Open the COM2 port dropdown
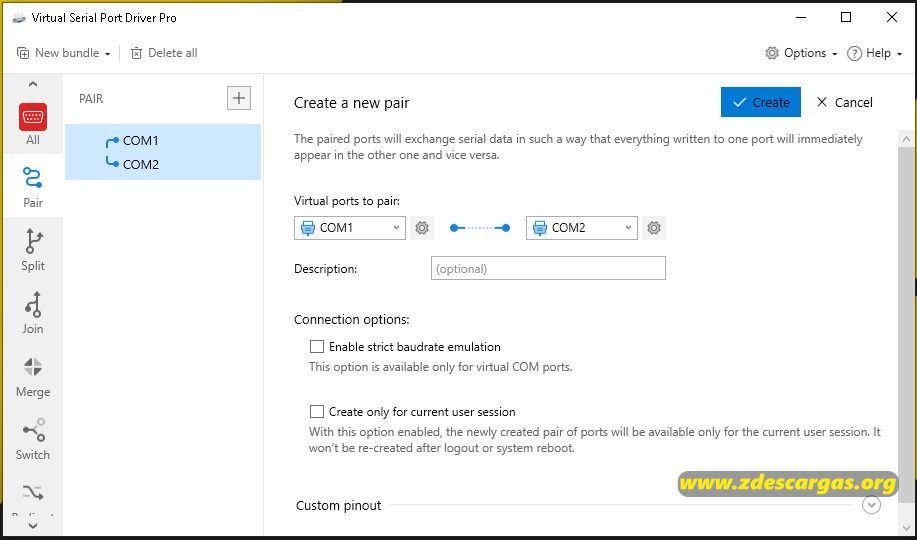This screenshot has width=917, height=540. coord(582,228)
